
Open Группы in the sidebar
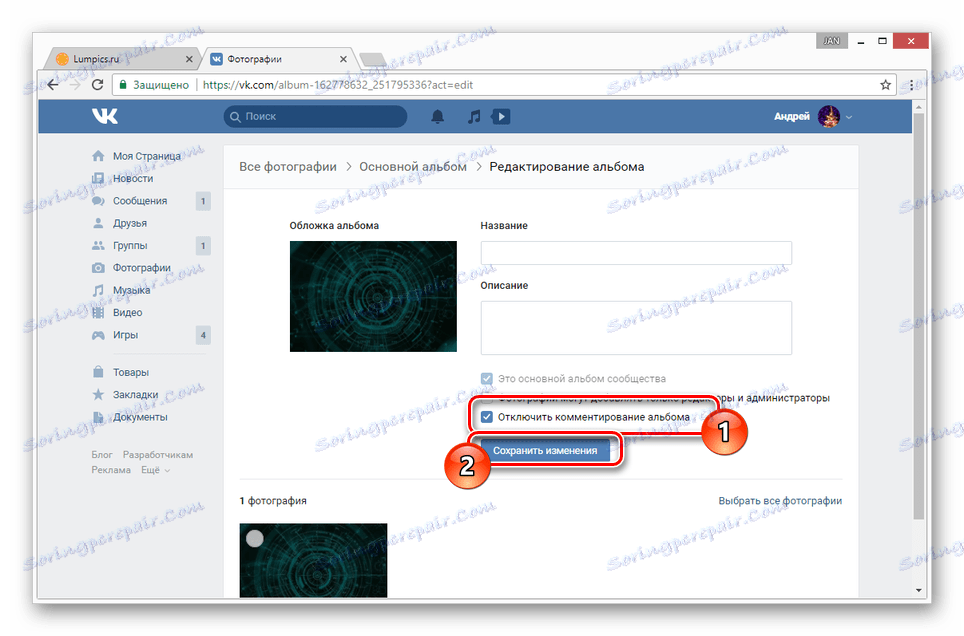pyautogui.click(x=130, y=245)
